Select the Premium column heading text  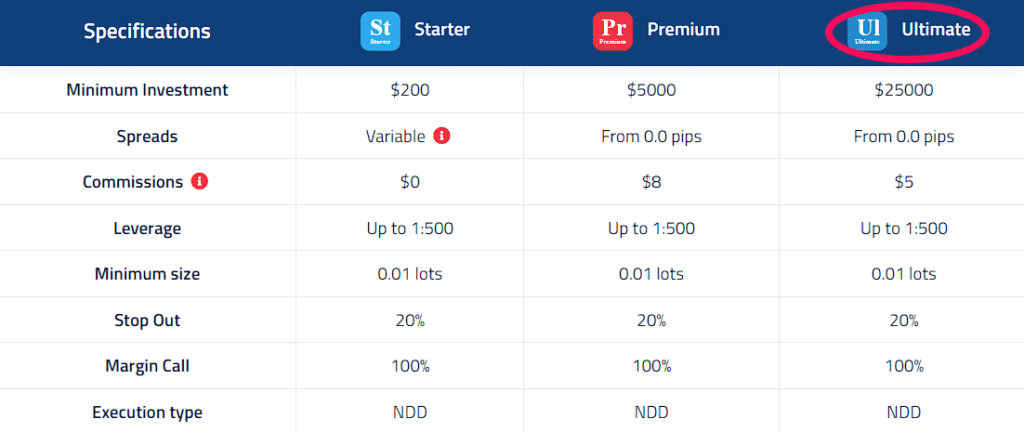pos(684,29)
